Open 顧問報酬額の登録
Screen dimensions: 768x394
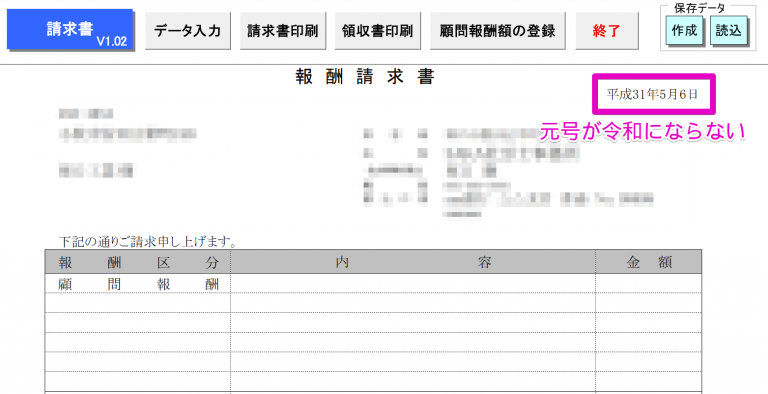click(x=498, y=31)
